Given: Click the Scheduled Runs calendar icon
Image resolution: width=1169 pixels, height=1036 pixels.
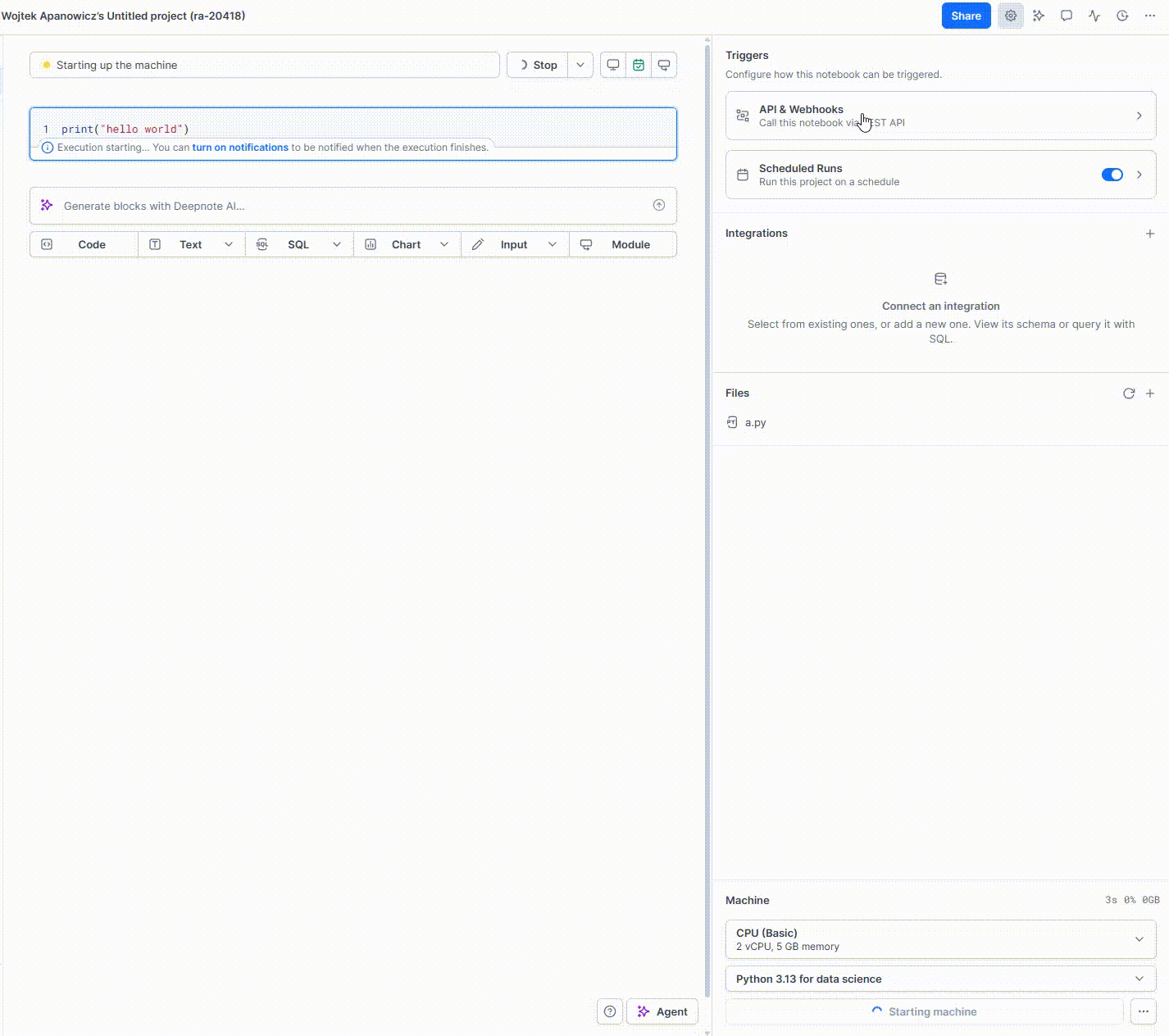Looking at the screenshot, I should 743,175.
